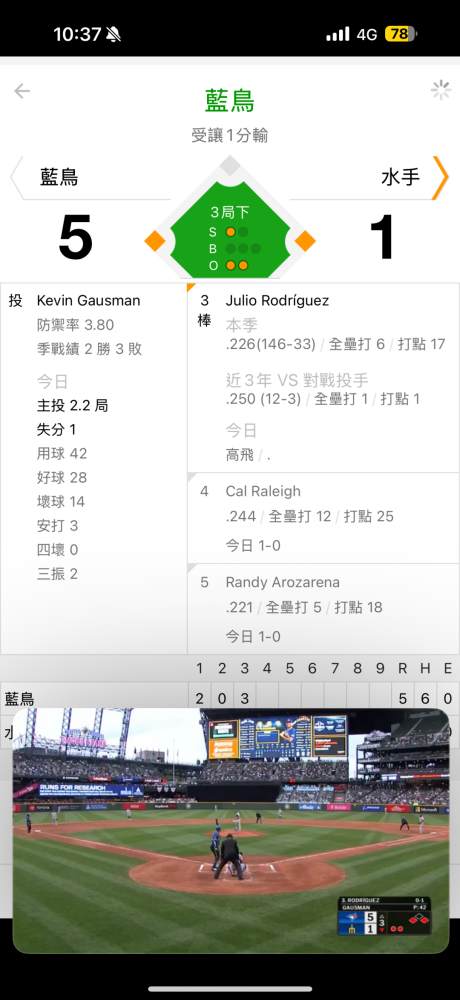Tap the orange third base diamond
Image resolution: width=460 pixels, height=1000 pixels.
coord(155,241)
